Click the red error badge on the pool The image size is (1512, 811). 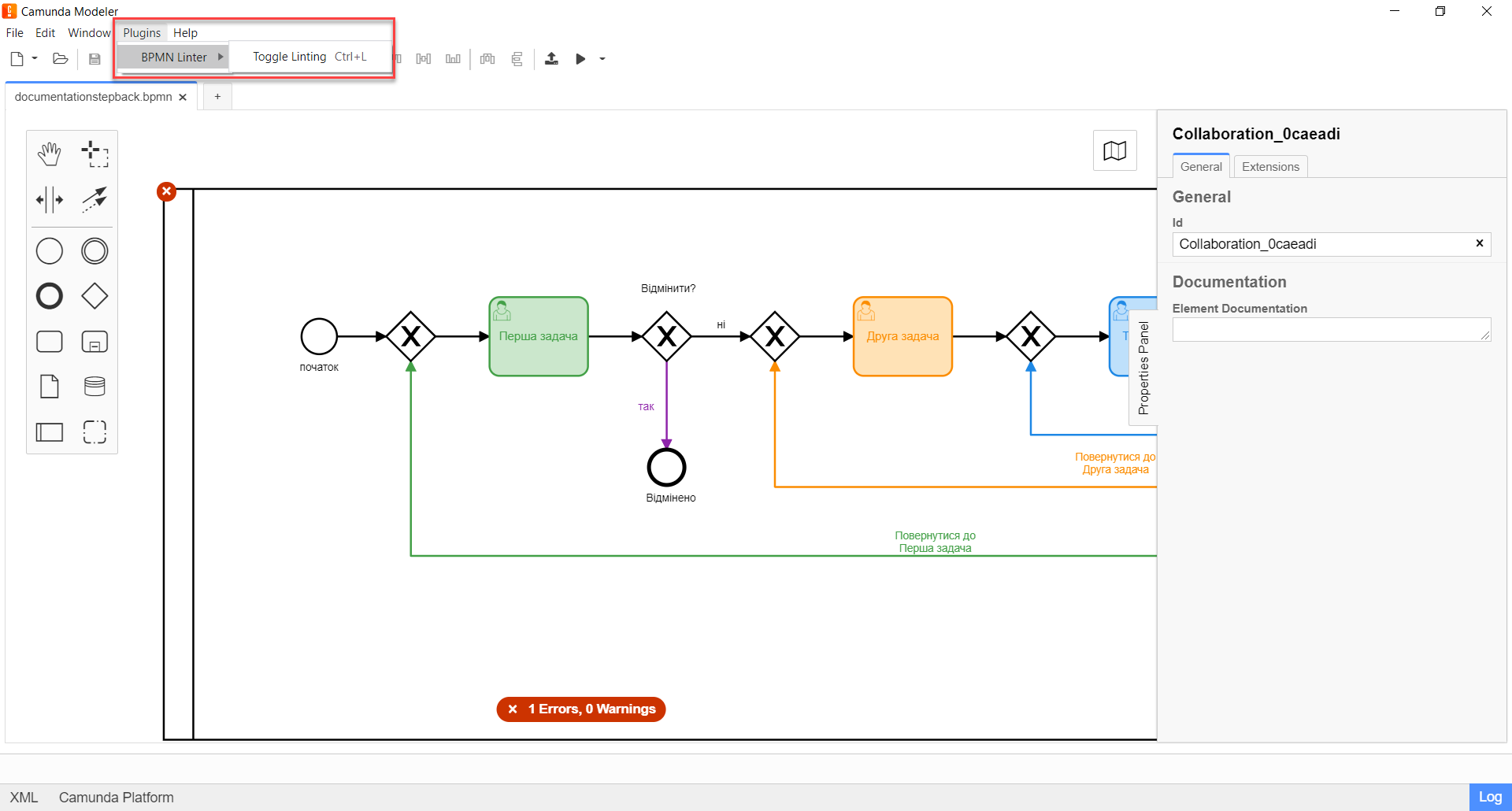[166, 191]
